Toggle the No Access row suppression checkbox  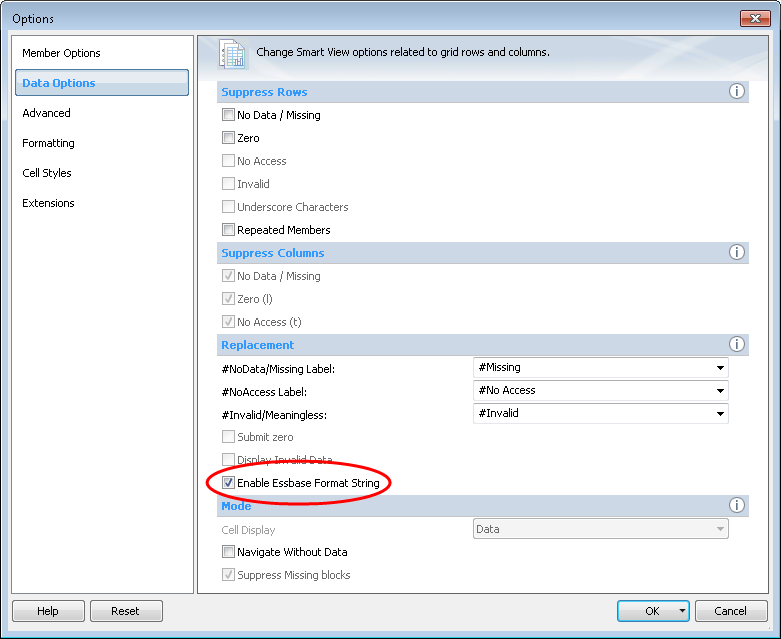[x=228, y=160]
